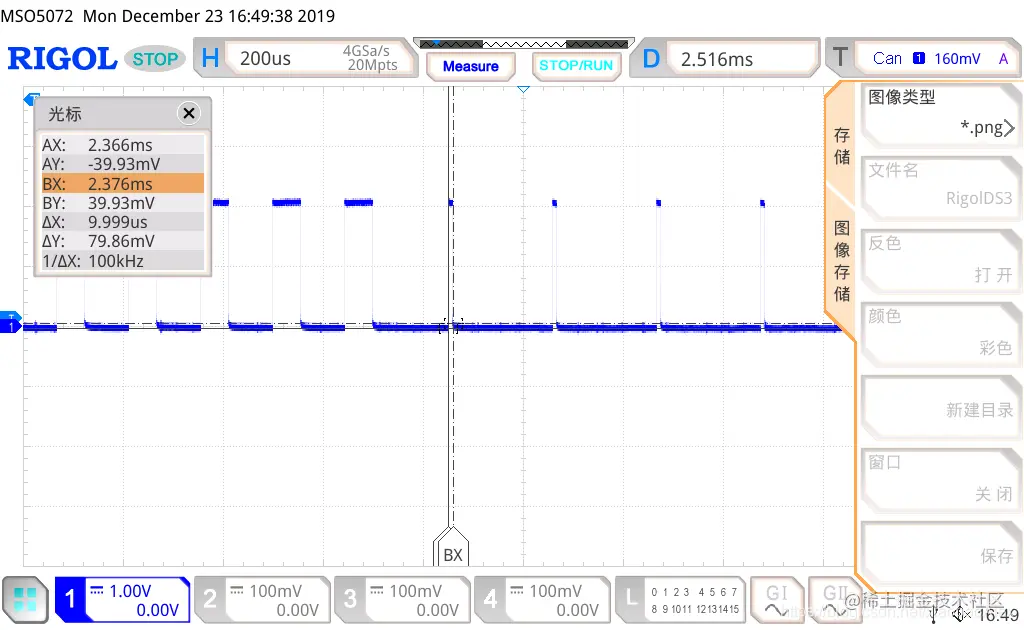Click the 4GSa/s sample rate readout
The width and height of the screenshot is (1024, 630).
pos(366,50)
